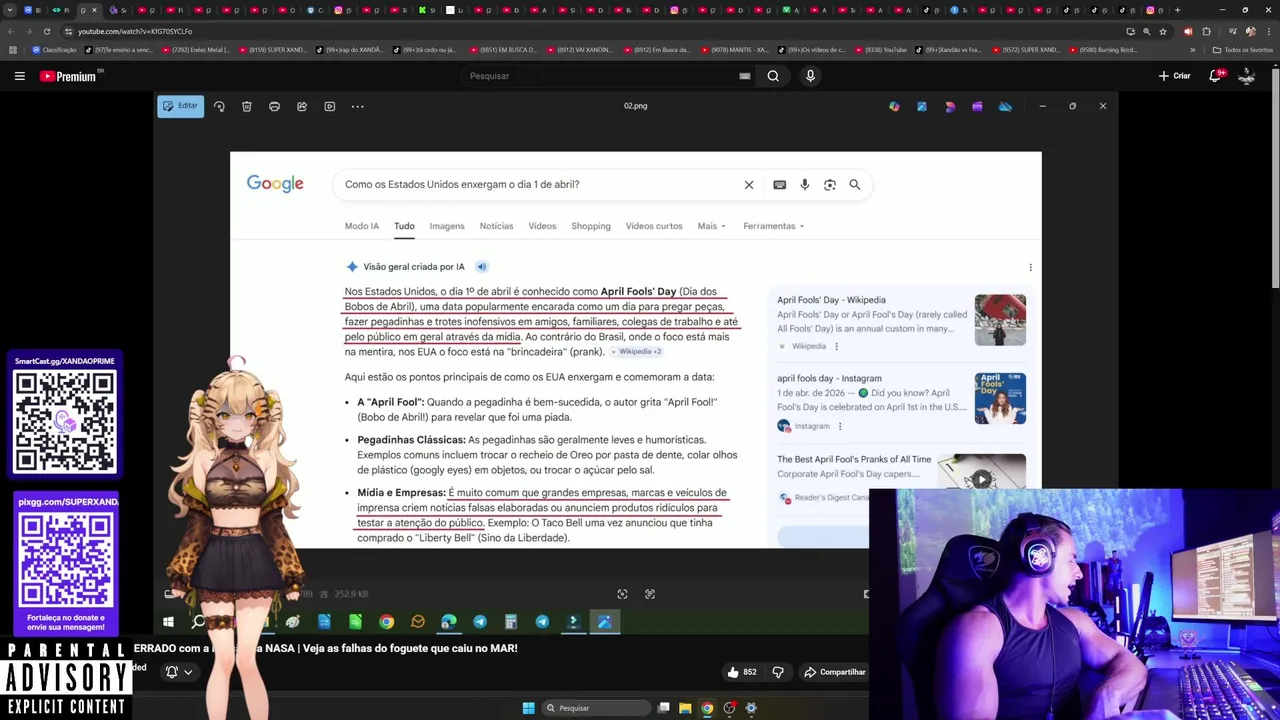
Task: Open april fools day - Instagram source link
Action: 829,379
